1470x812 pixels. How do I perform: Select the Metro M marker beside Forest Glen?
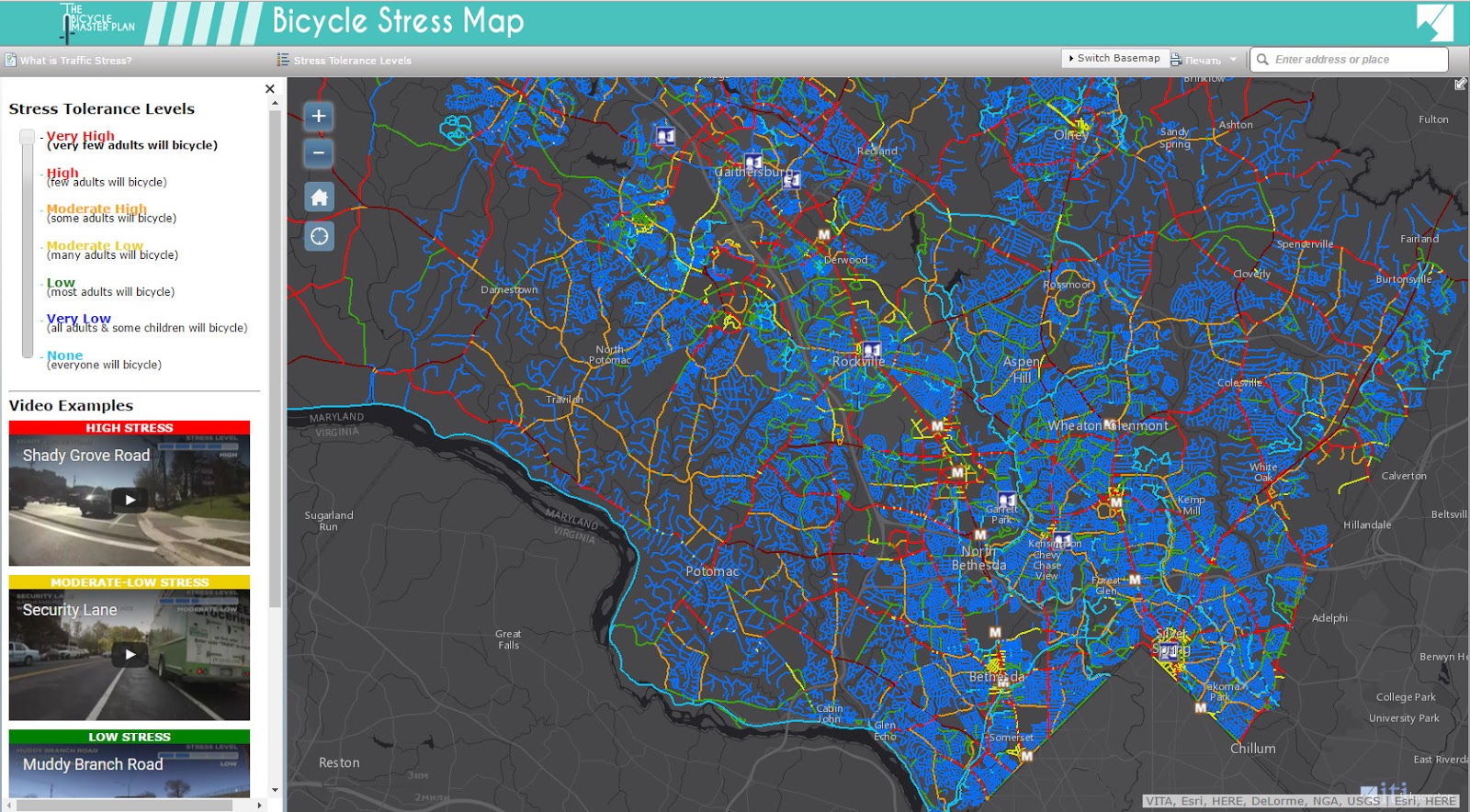(1135, 581)
